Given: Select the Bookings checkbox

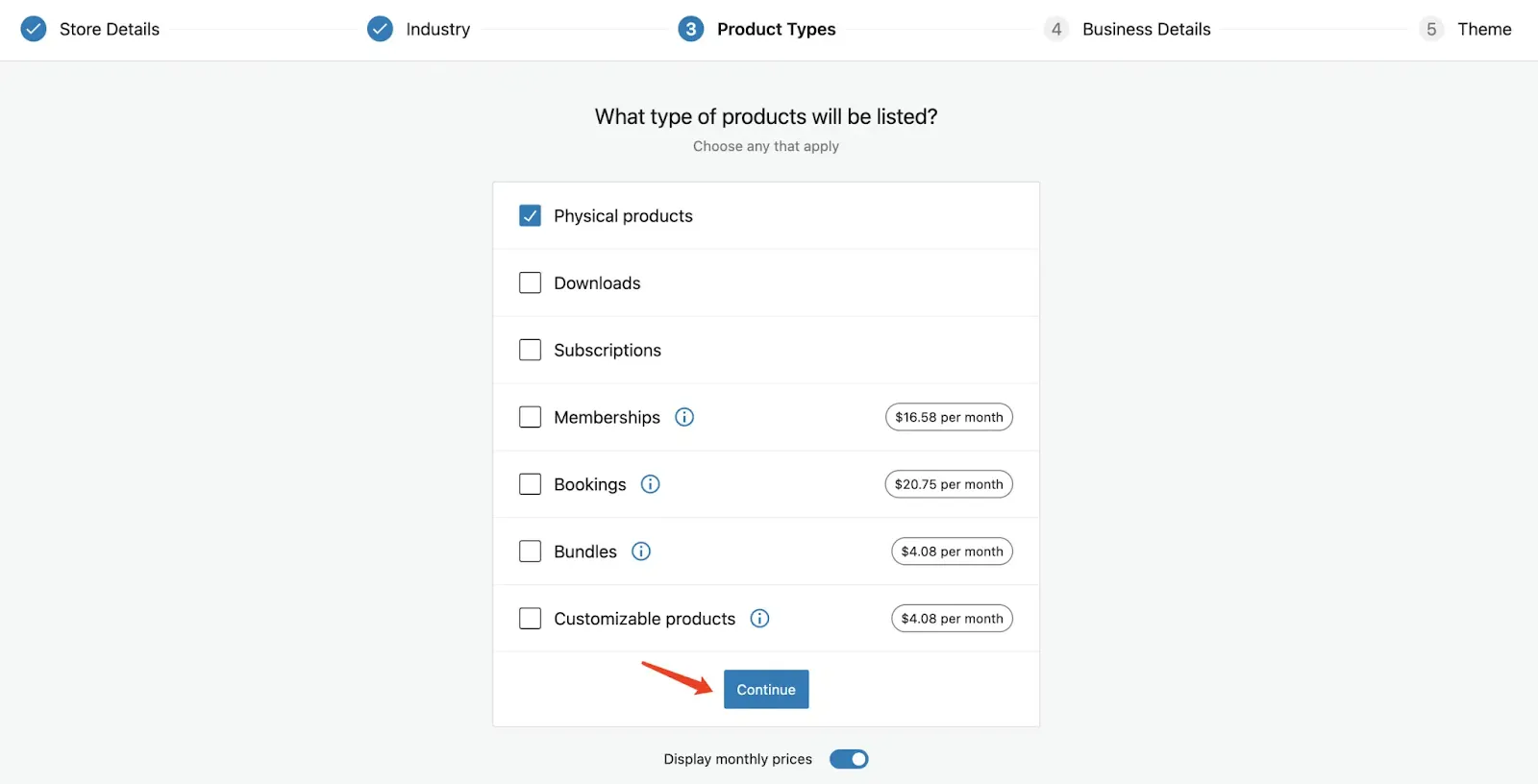Looking at the screenshot, I should point(530,484).
